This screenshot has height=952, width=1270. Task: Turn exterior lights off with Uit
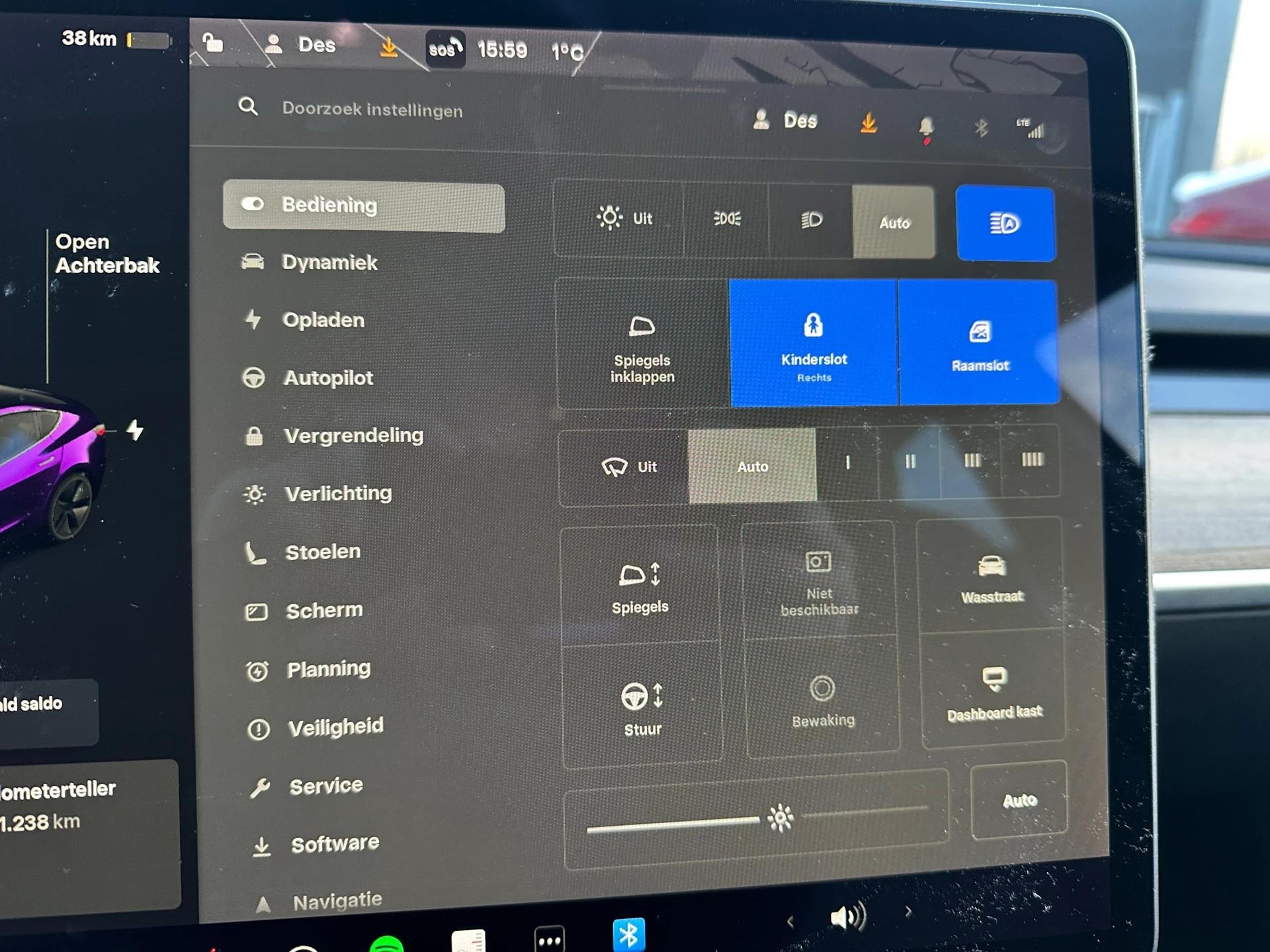pos(624,218)
